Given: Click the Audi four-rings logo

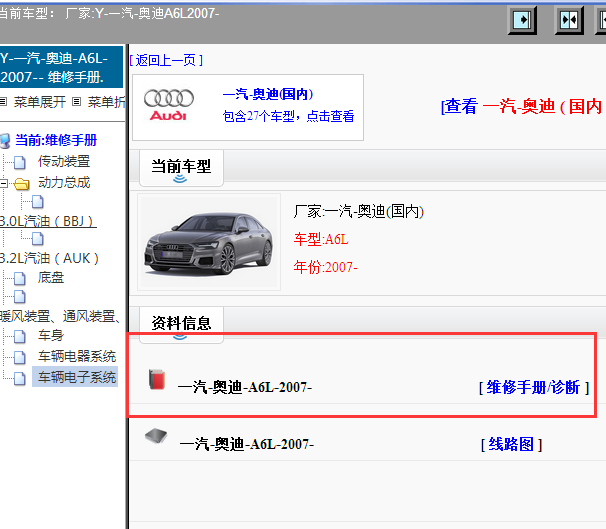Looking at the screenshot, I should tap(169, 98).
